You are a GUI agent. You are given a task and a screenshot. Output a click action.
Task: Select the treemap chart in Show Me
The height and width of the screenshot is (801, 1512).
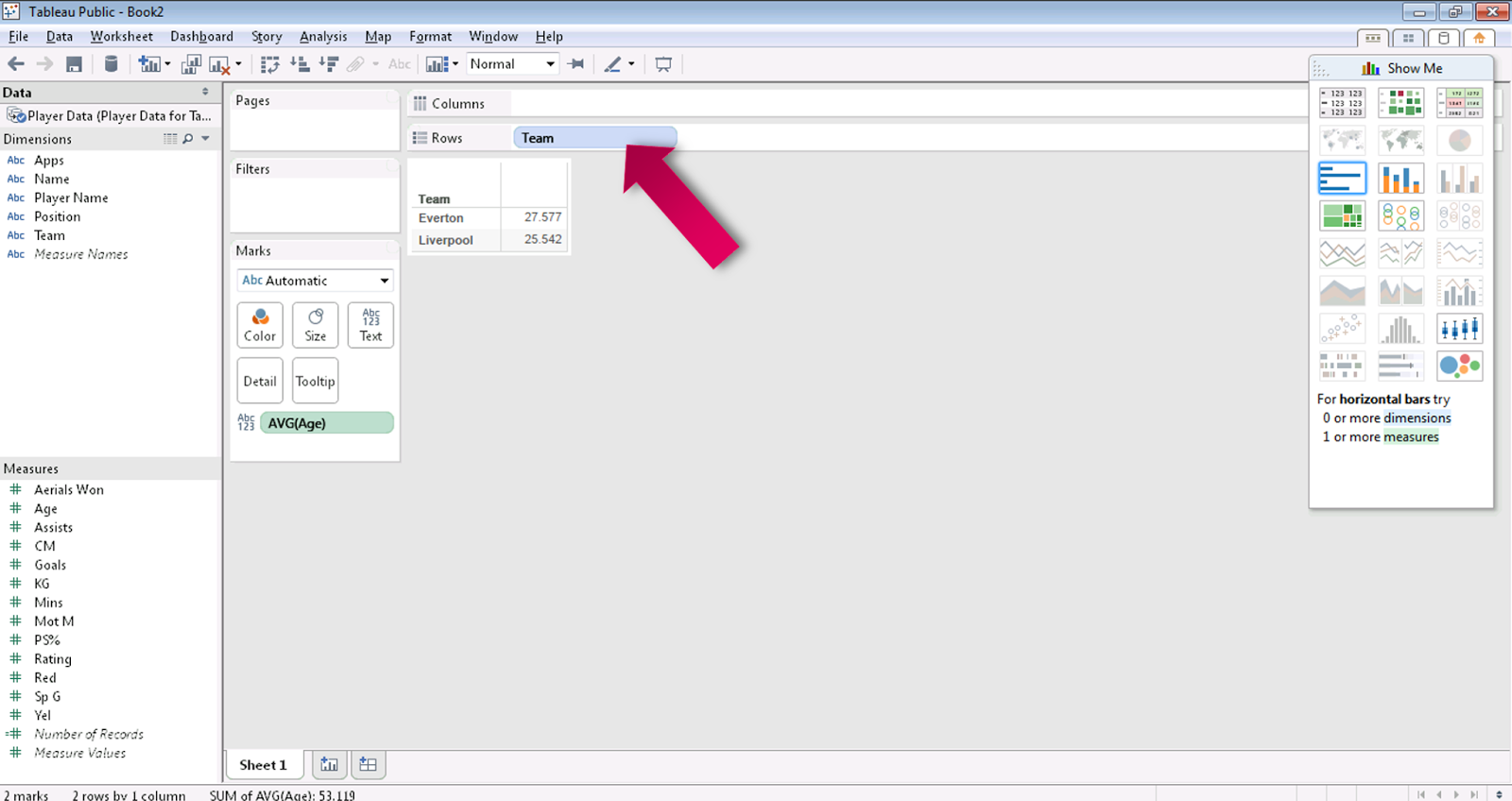point(1342,215)
